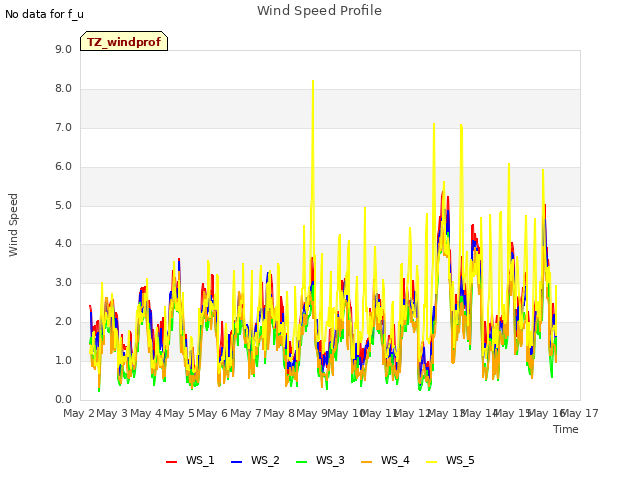Image resolution: width=640 pixels, height=480 pixels.
Task: Toggle the WS_2 legend label
Action: [265, 460]
